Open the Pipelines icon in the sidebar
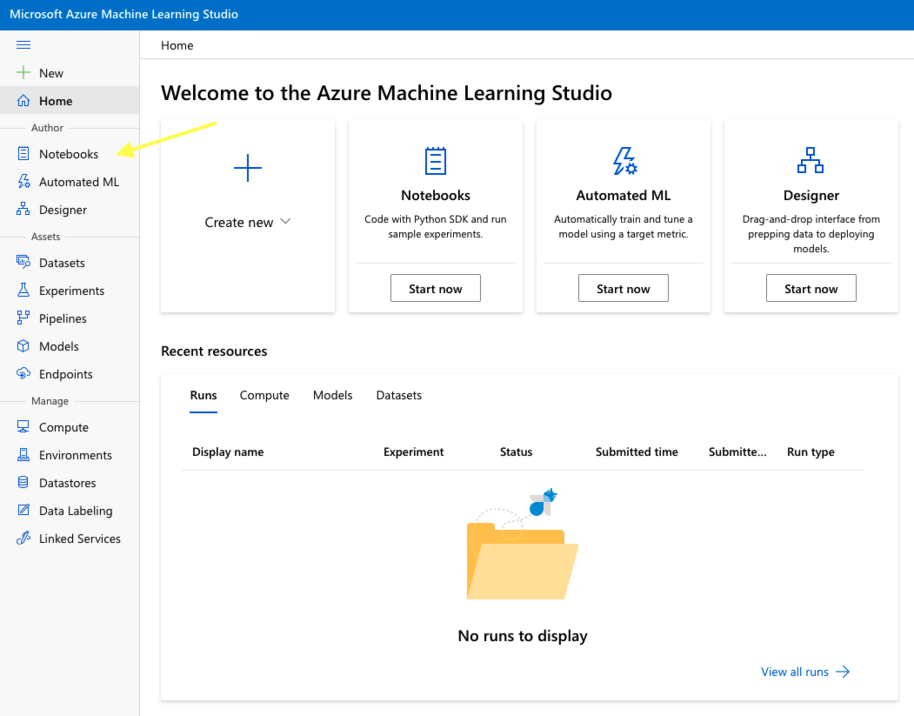The image size is (914, 716). pyautogui.click(x=24, y=319)
